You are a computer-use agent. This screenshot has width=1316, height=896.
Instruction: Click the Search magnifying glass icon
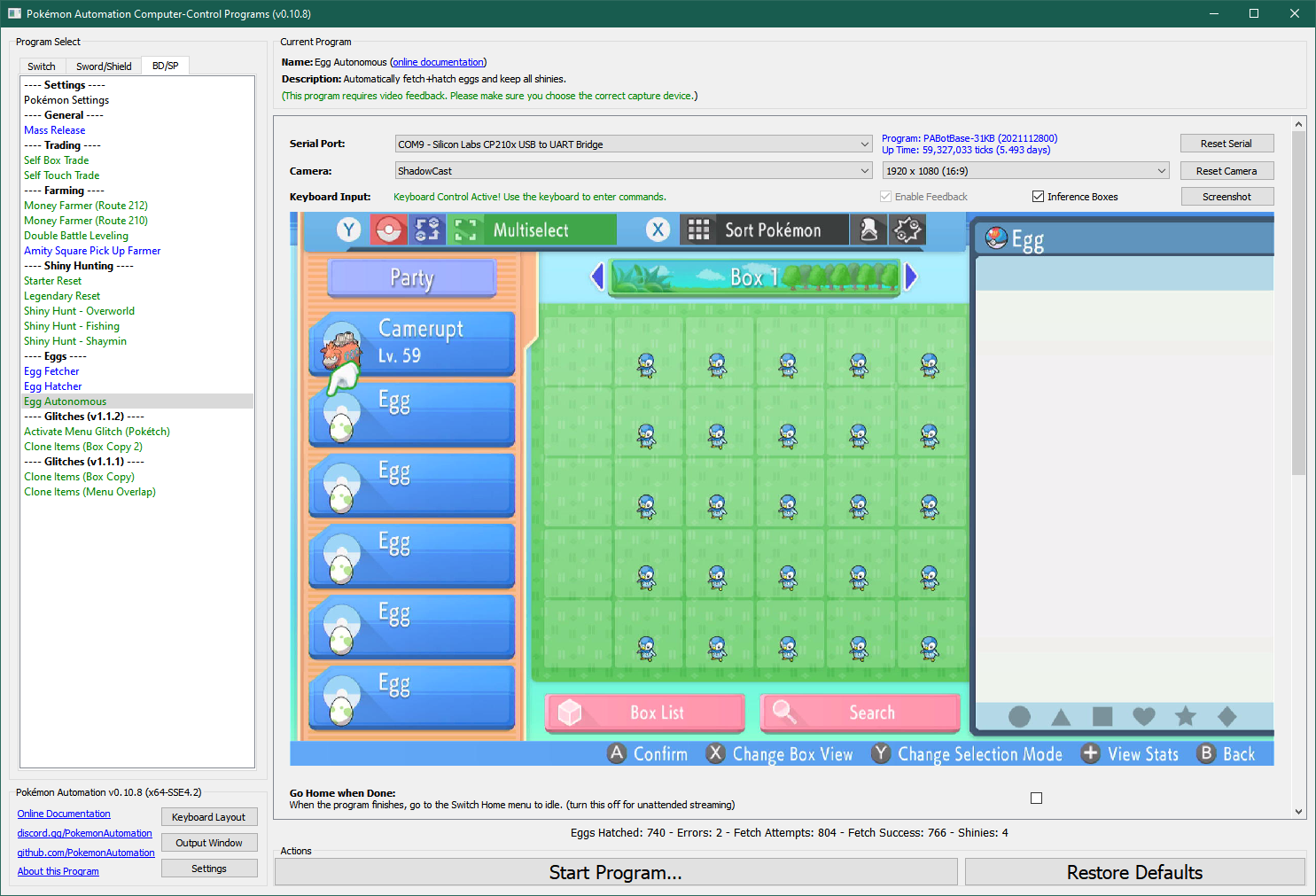pyautogui.click(x=783, y=712)
